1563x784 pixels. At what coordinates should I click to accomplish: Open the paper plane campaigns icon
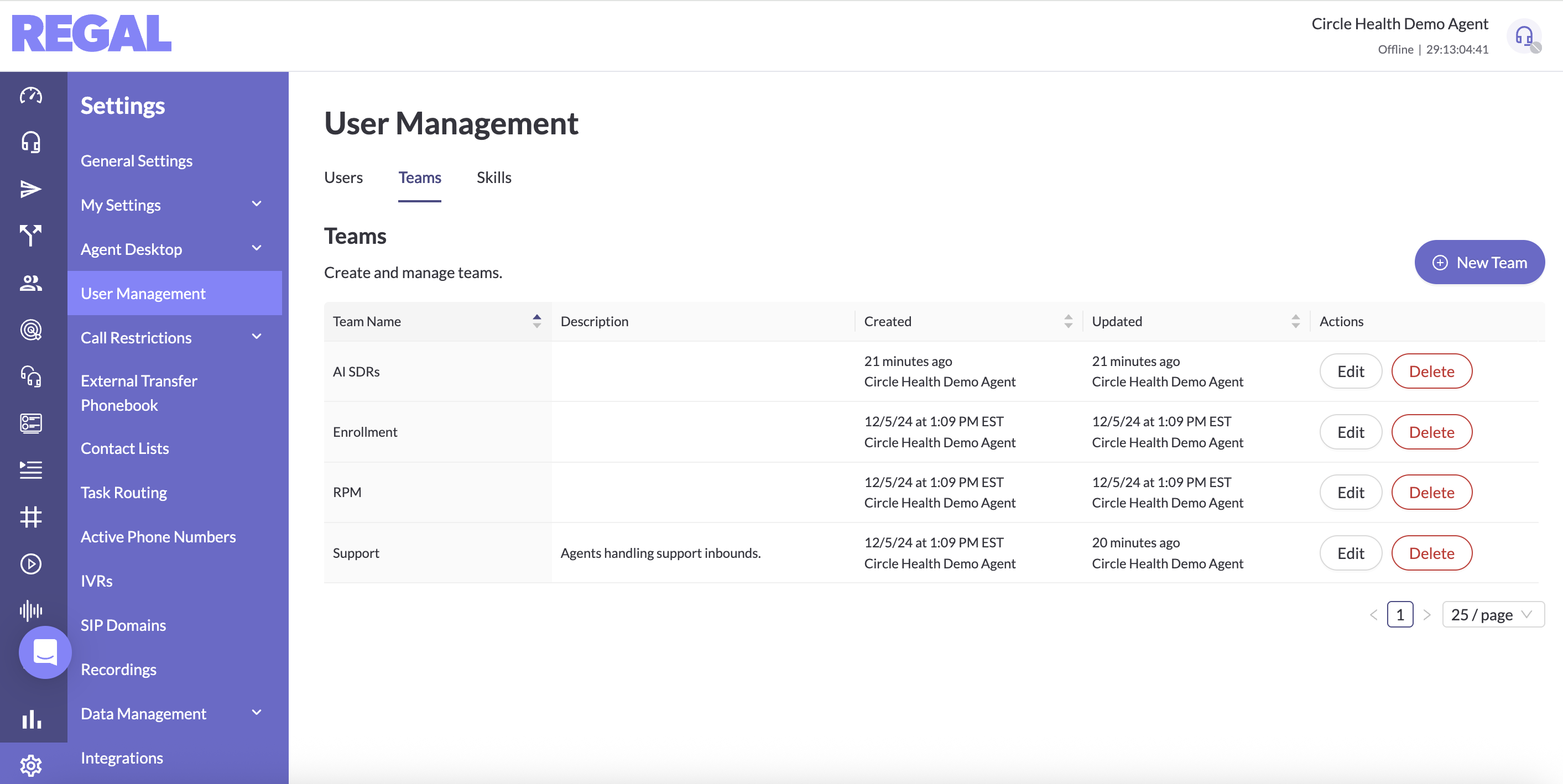[31, 189]
